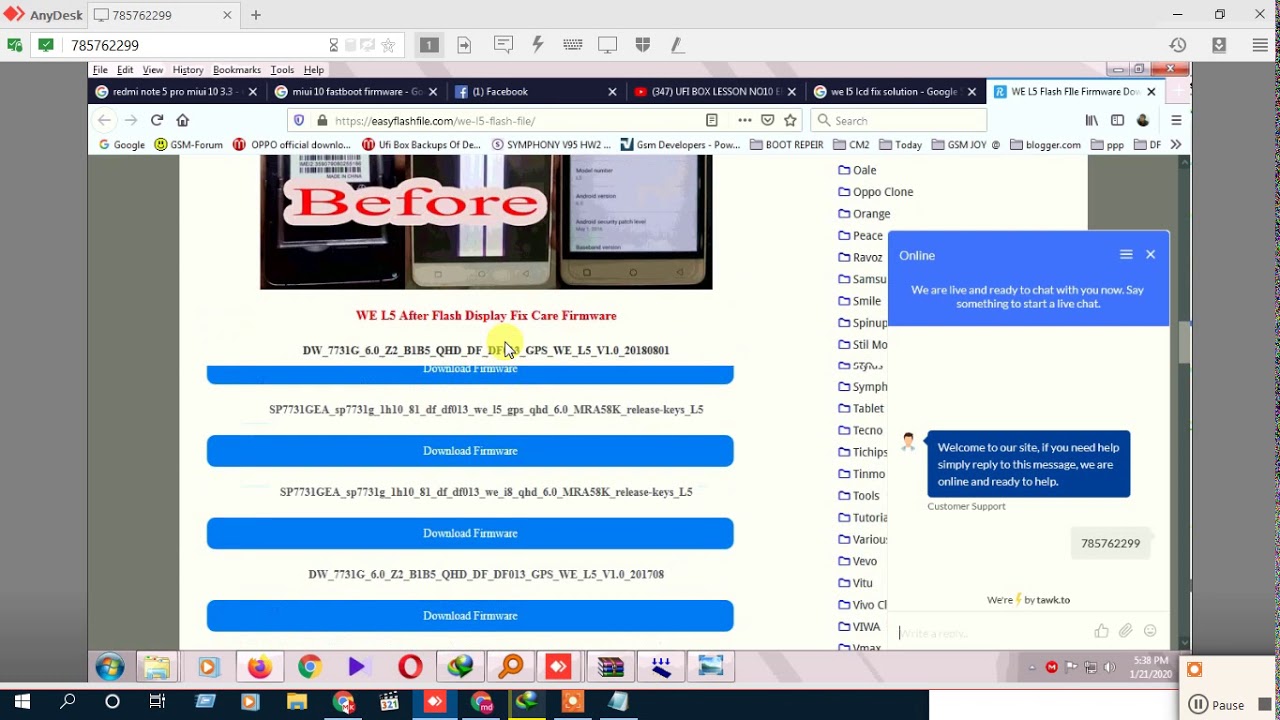
Task: Follow the tawk.to link in chat
Action: (x=1053, y=600)
